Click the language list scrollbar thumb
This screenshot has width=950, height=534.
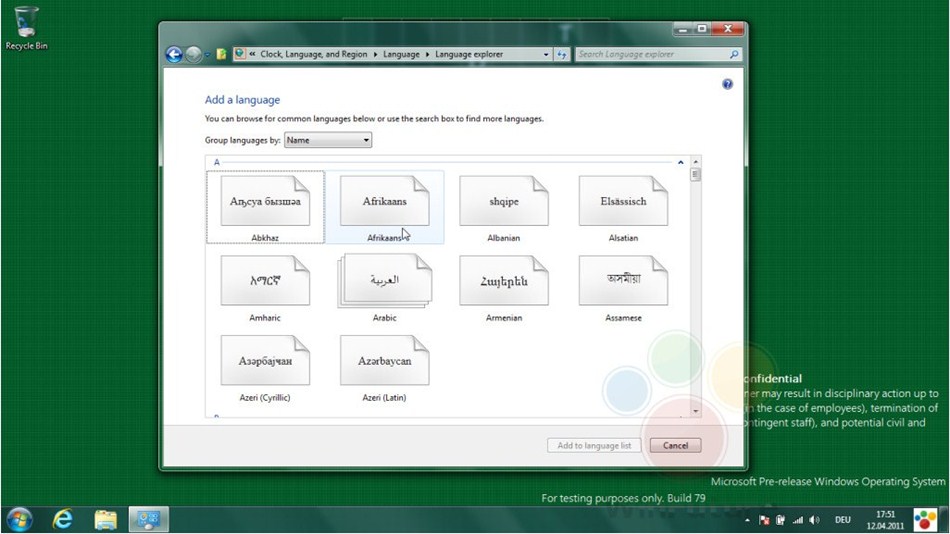tap(696, 175)
